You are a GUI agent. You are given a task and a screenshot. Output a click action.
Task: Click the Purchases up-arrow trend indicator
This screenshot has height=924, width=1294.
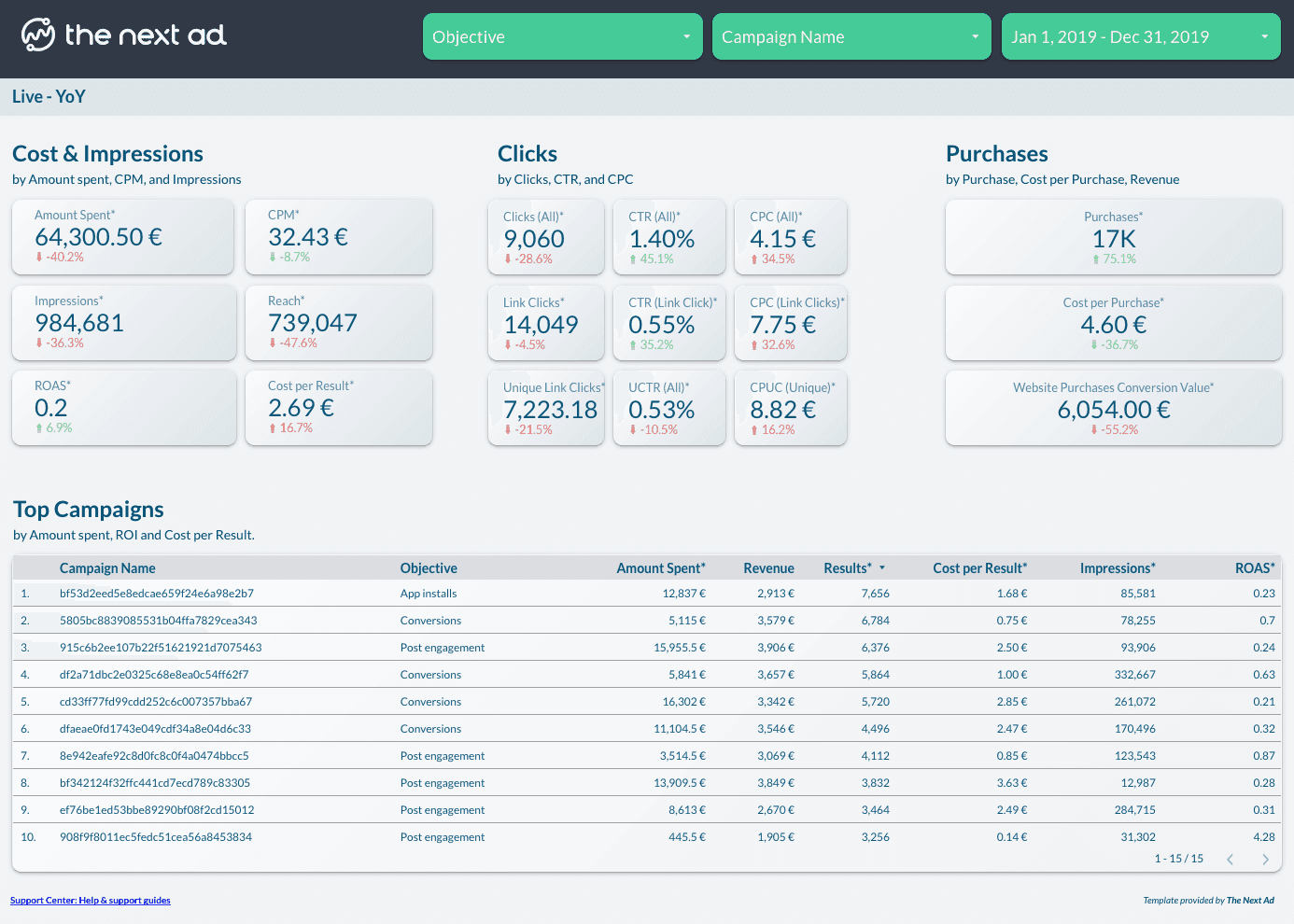coord(1096,259)
